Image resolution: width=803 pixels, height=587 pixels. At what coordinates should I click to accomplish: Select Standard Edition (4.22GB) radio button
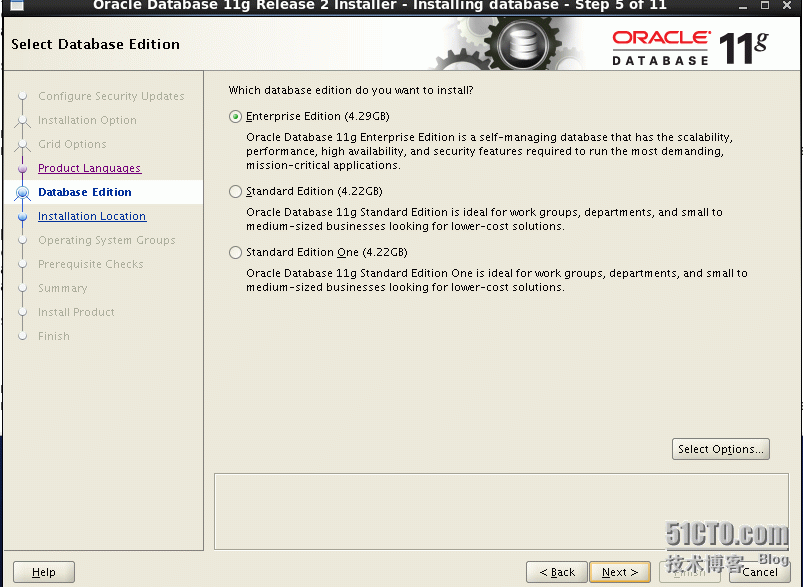click(x=235, y=192)
